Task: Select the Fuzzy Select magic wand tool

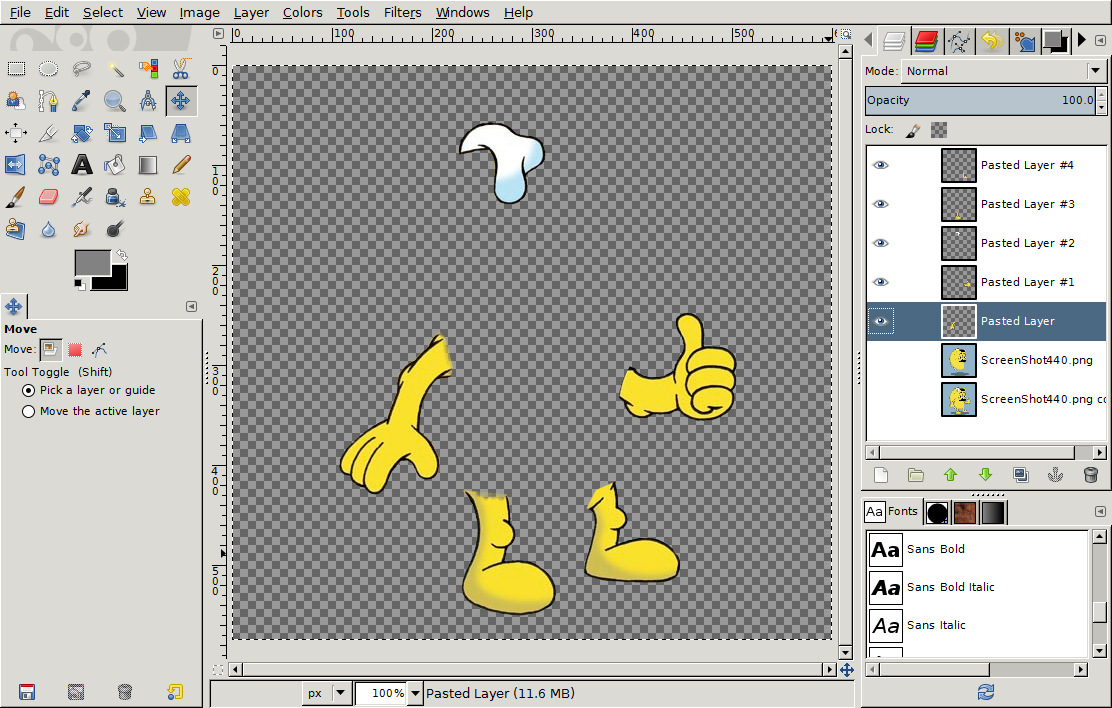Action: [115, 69]
